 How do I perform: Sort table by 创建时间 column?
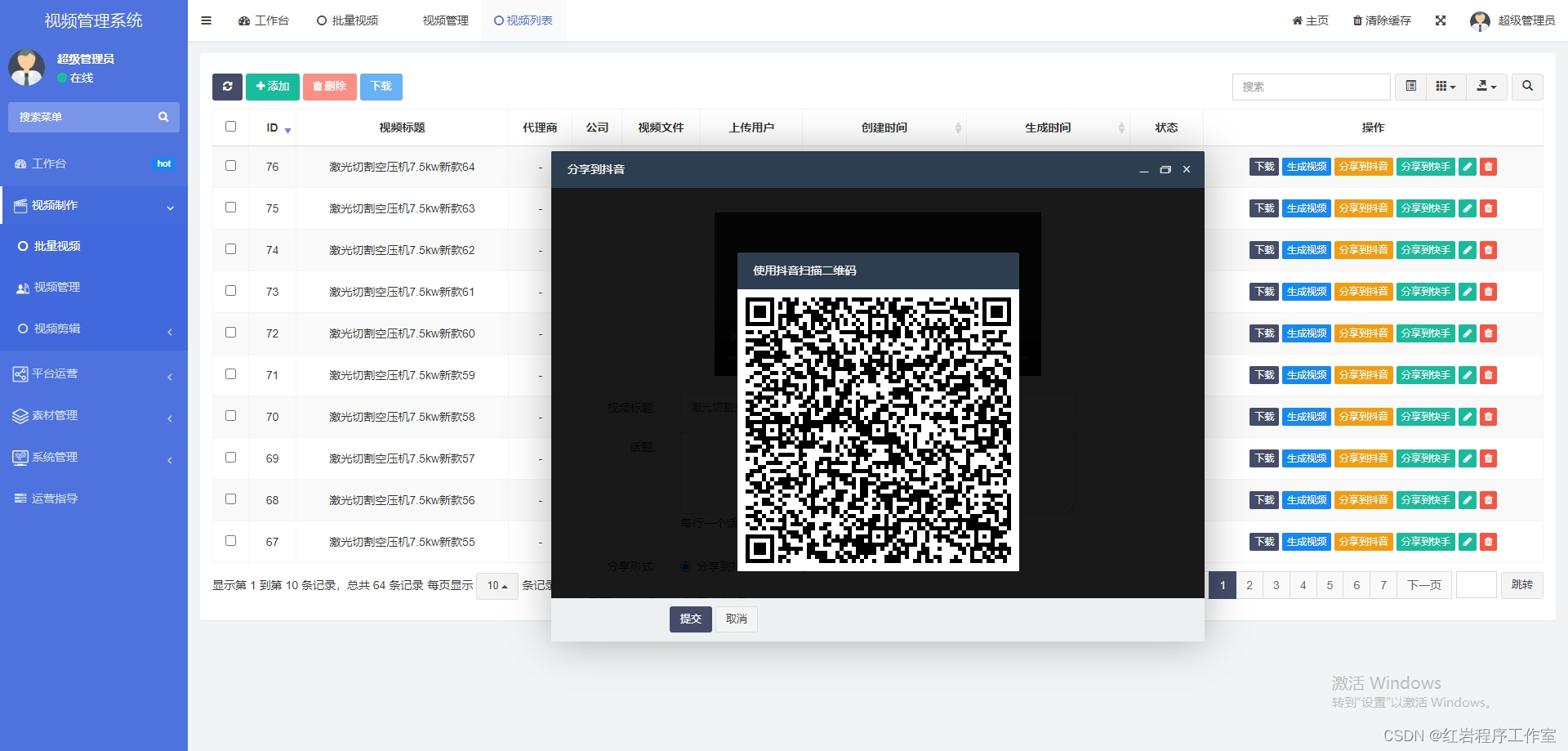884,127
